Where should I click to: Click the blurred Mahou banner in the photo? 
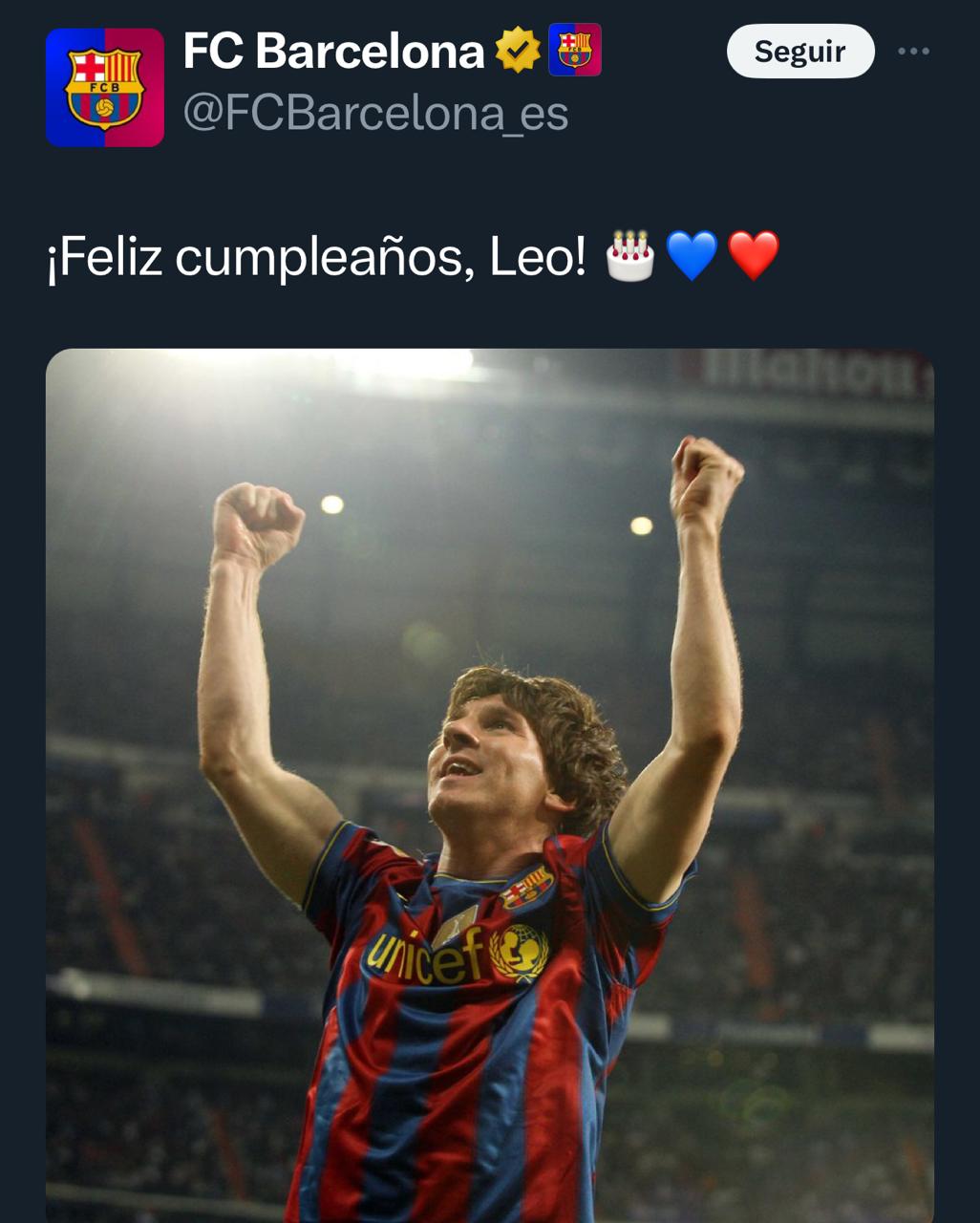tap(810, 373)
